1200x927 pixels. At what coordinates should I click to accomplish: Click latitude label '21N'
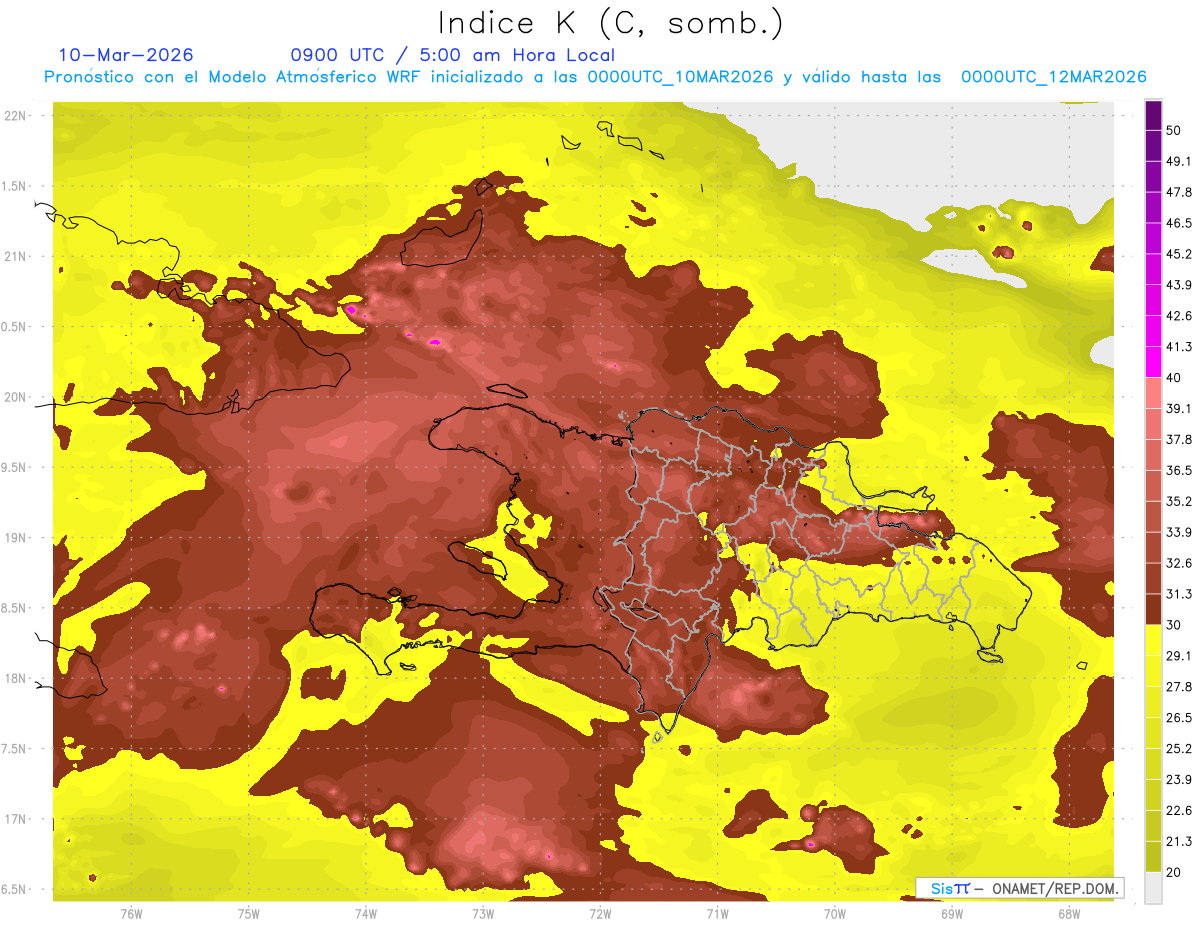(x=17, y=257)
